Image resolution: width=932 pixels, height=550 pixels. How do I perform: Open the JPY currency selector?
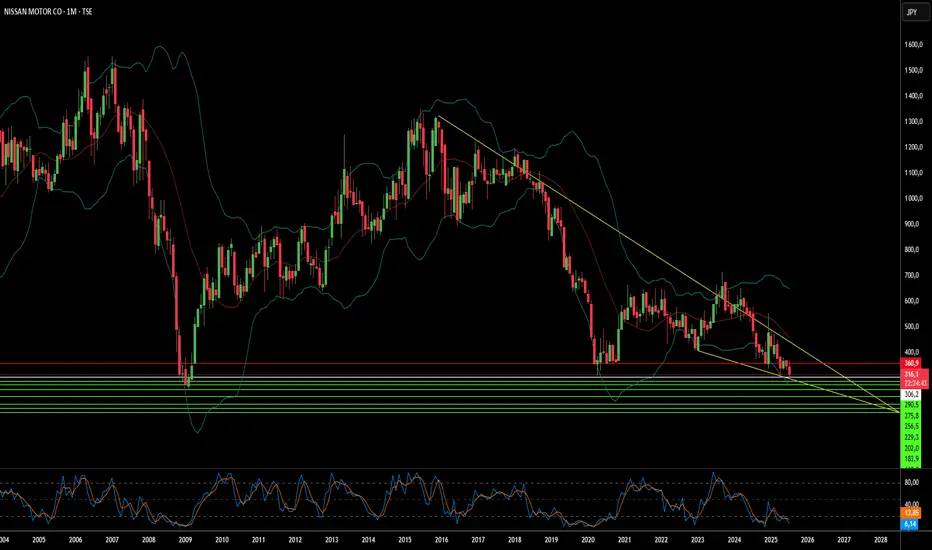pyautogui.click(x=911, y=12)
